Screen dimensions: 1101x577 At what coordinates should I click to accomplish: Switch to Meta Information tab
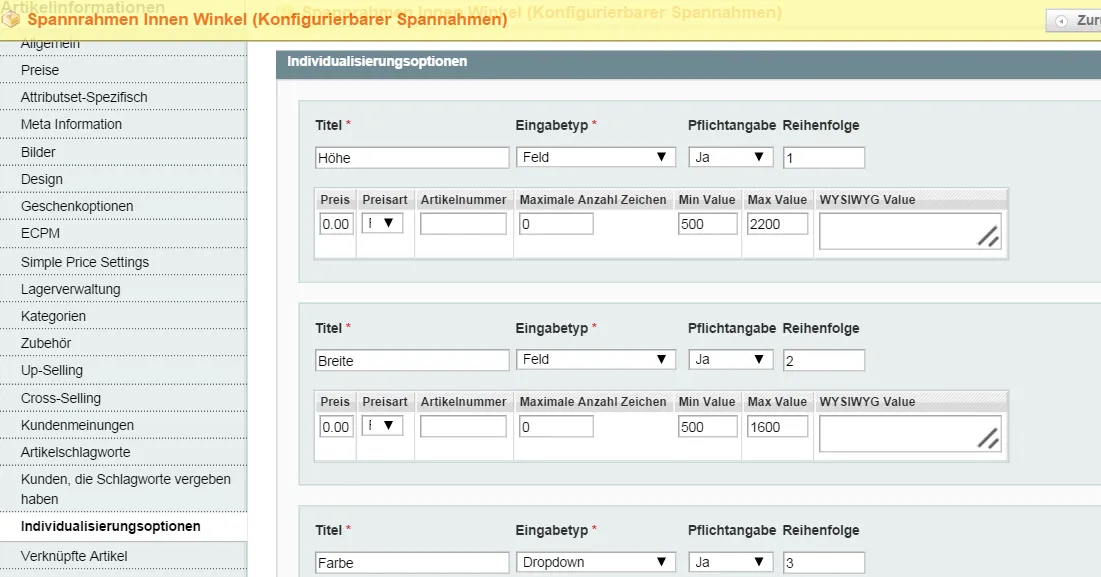pos(123,124)
